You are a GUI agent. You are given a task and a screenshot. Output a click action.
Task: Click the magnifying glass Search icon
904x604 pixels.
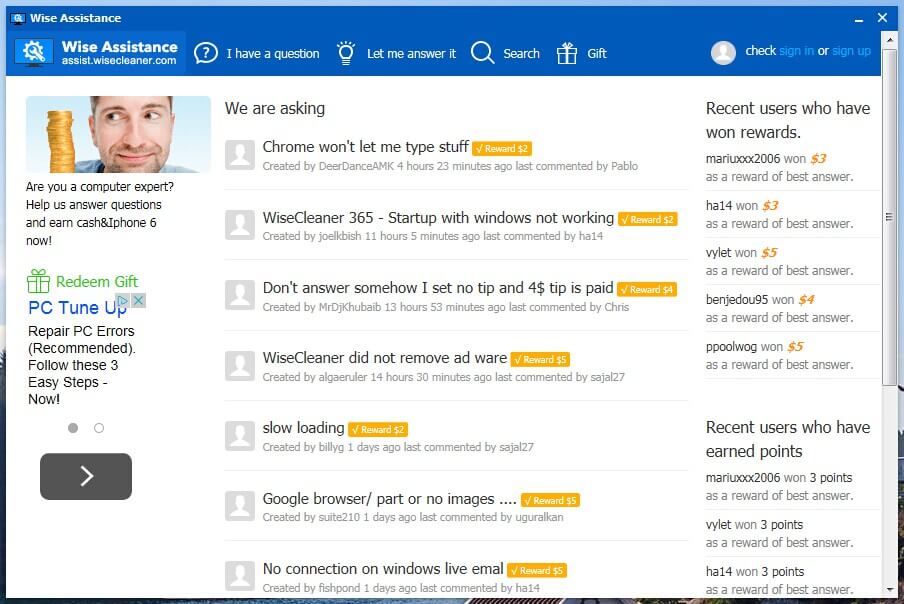[x=483, y=53]
